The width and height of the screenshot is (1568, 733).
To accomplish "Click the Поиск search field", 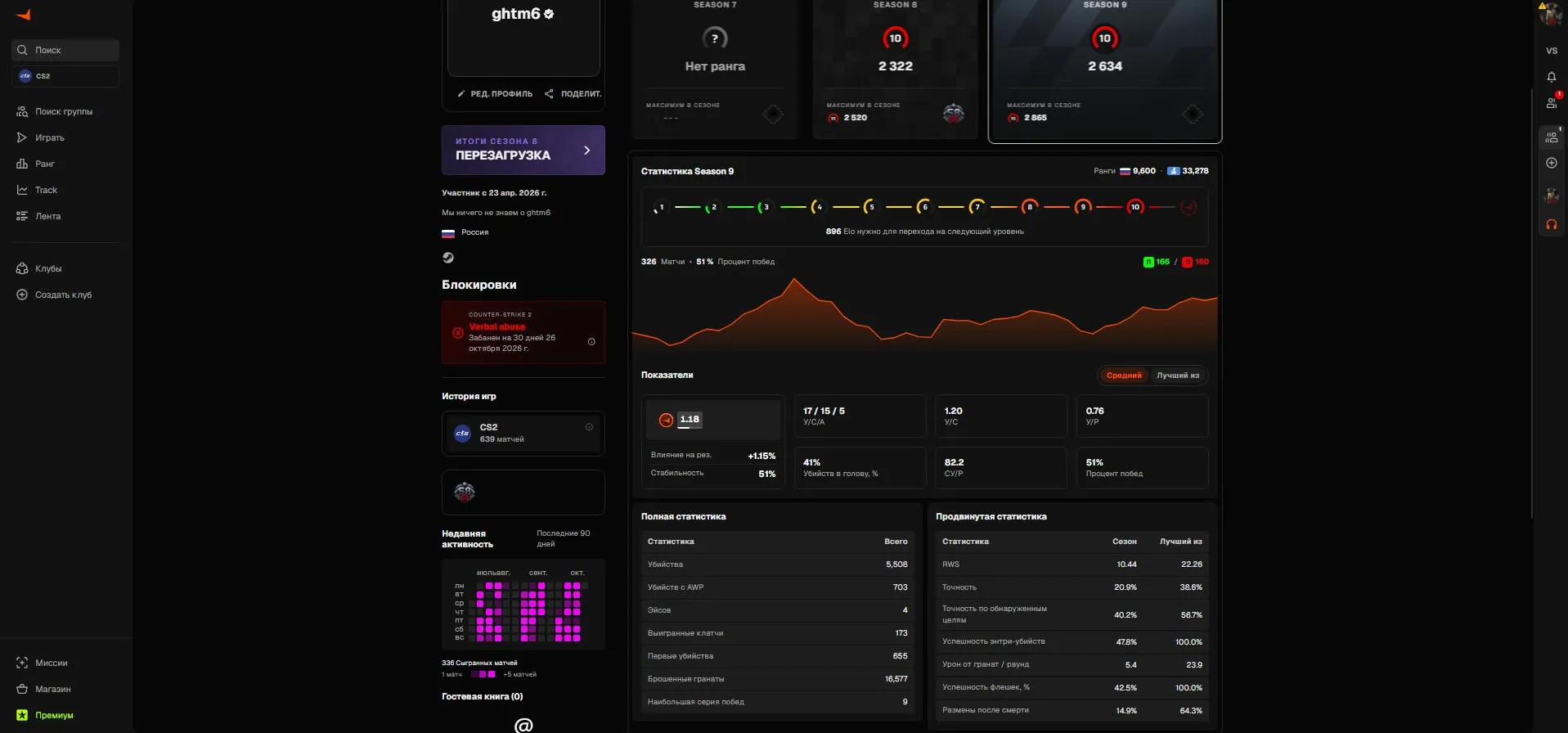I will coord(65,50).
